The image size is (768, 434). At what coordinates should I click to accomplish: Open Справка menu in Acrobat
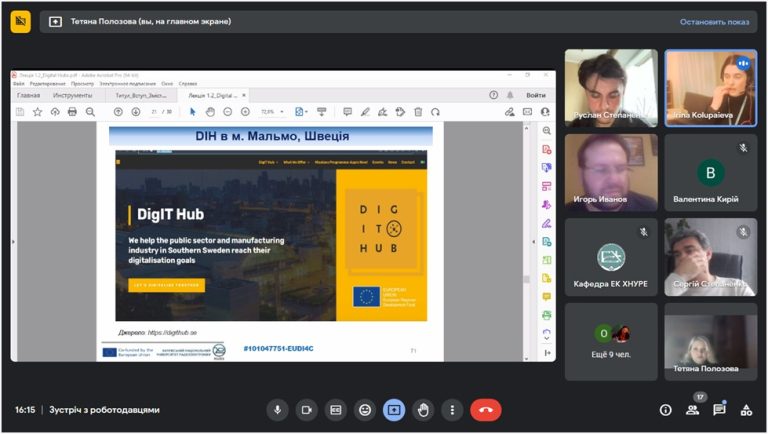coord(188,84)
